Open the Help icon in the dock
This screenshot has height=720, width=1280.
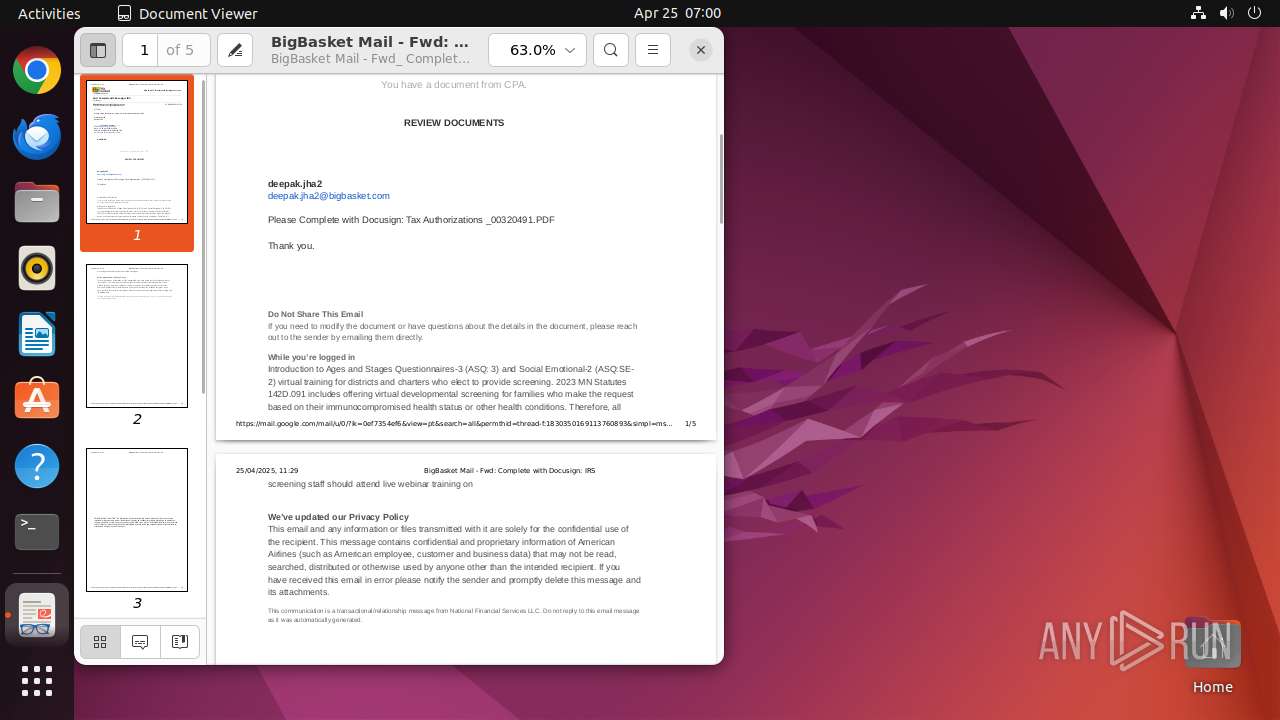point(37,466)
